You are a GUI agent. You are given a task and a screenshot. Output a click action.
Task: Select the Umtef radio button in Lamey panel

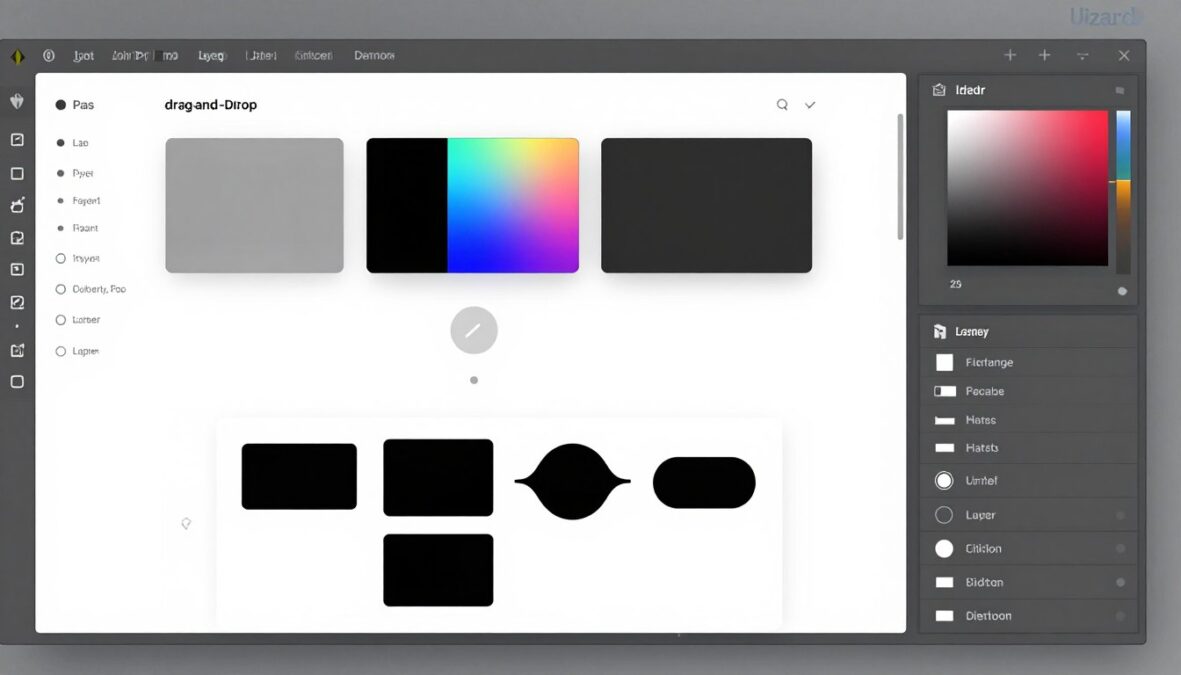(944, 481)
